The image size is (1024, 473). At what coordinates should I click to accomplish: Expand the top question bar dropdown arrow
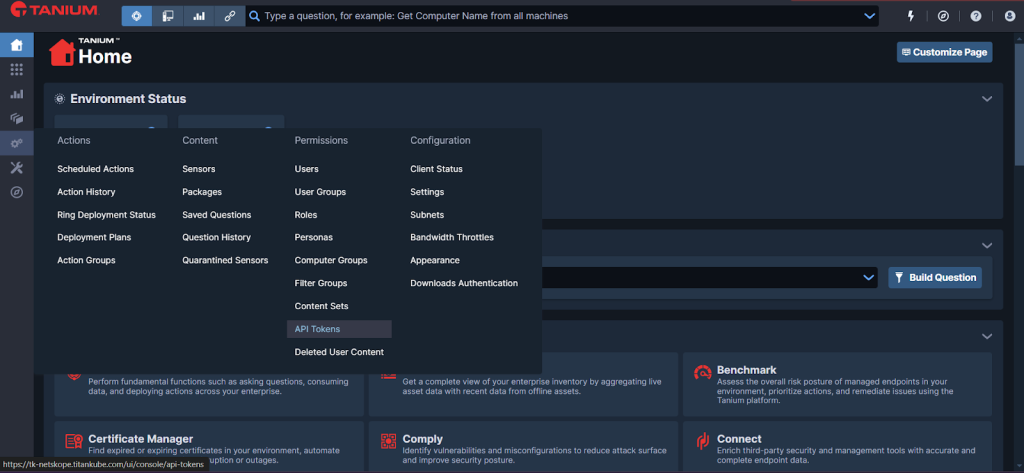869,16
